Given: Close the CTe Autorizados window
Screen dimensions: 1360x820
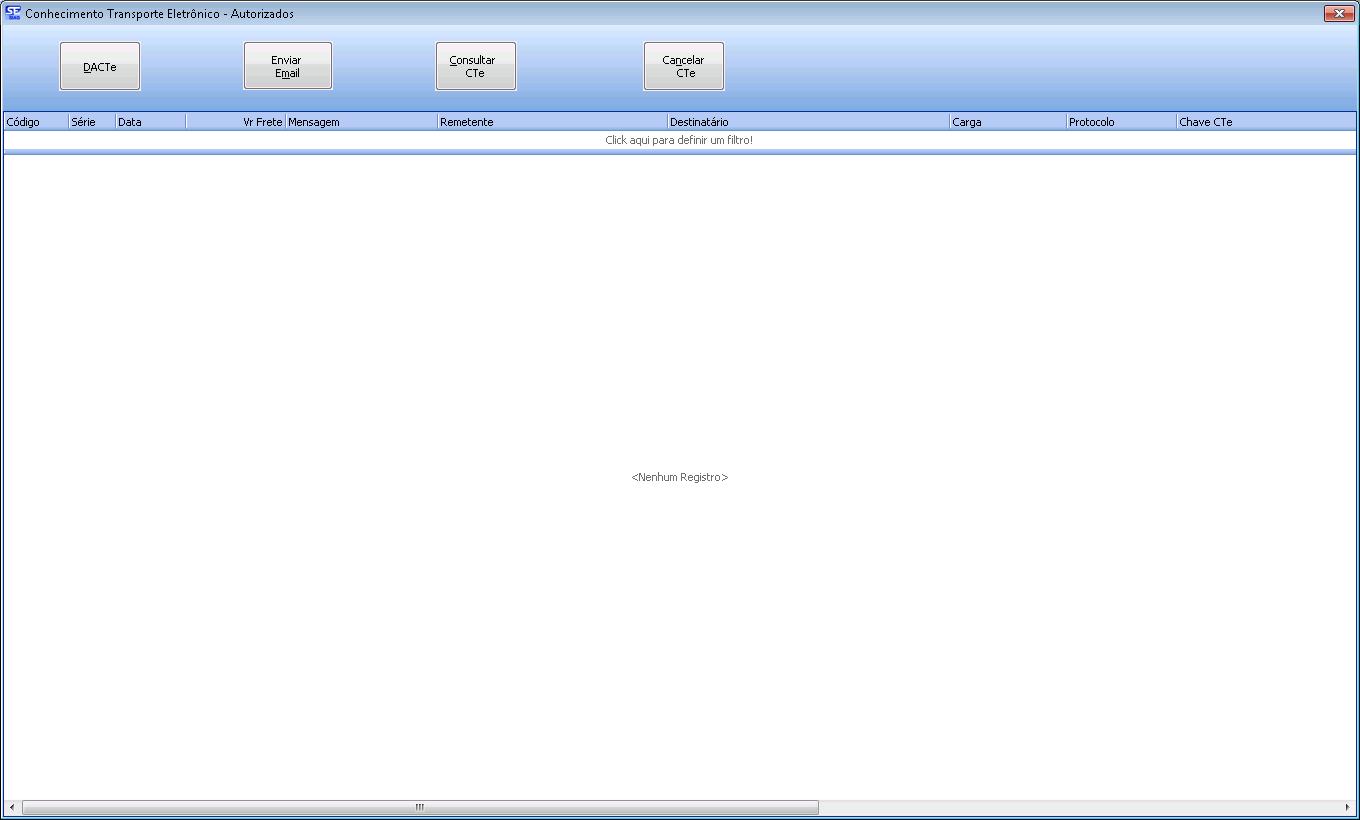Looking at the screenshot, I should click(1338, 14).
